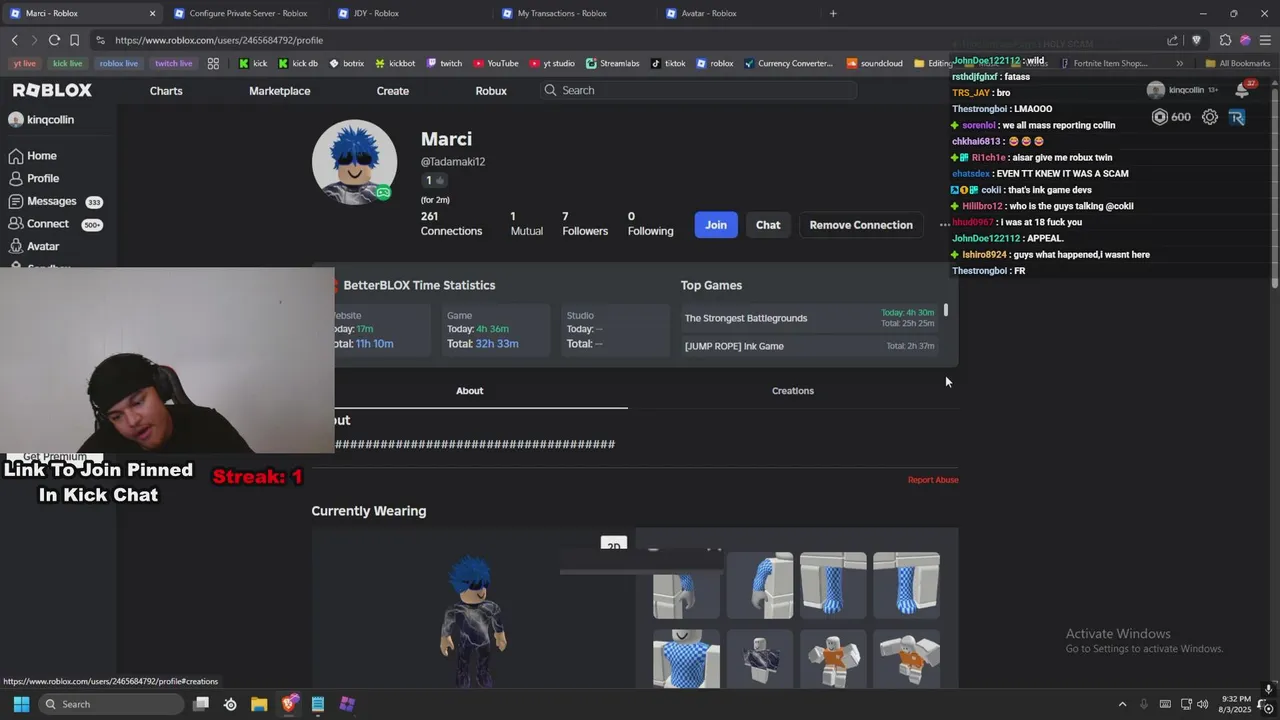Open the Windows Start menu
The image size is (1280, 720).
(x=21, y=704)
